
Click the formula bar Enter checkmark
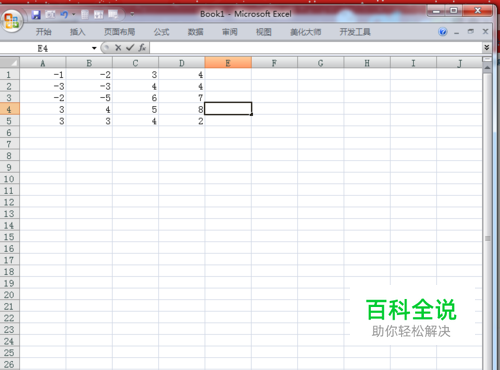130,48
